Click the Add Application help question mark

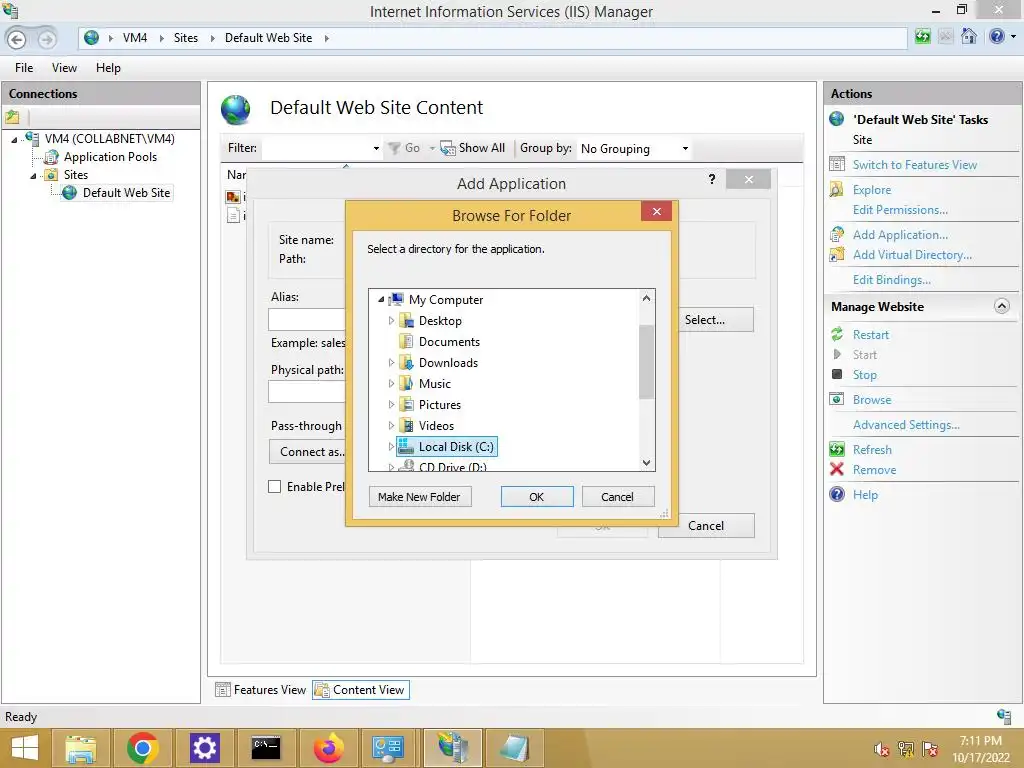coord(712,179)
